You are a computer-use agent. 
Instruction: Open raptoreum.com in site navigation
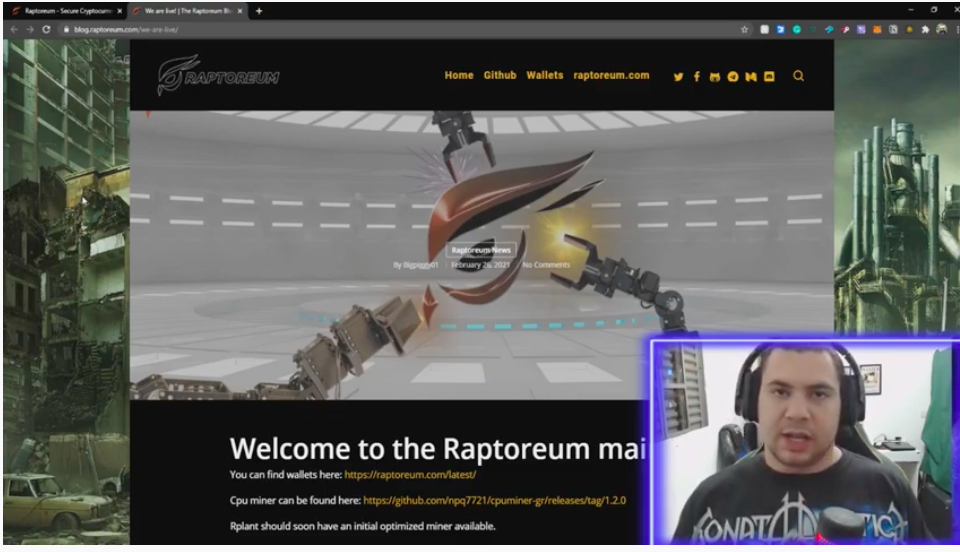(x=611, y=75)
